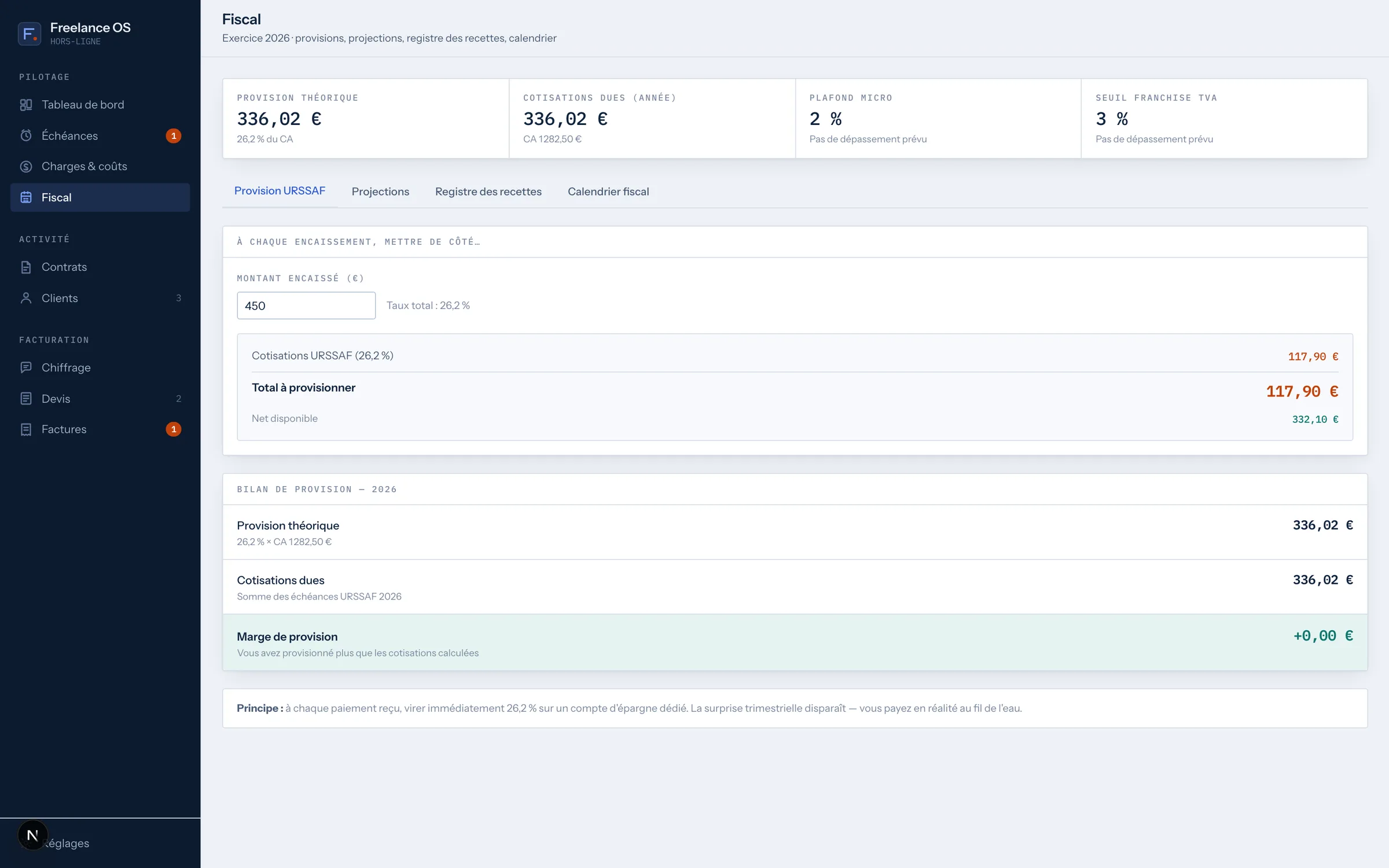Click the Total à provisionner 117,90 € amount
The image size is (1389, 868).
1302,392
